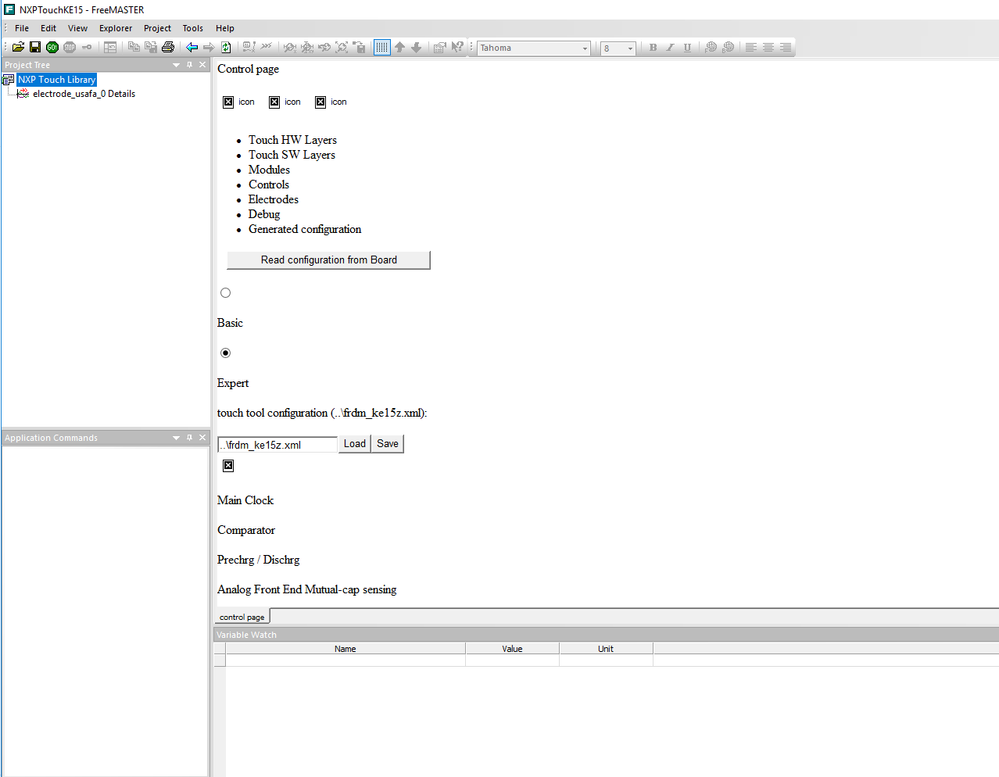Click the Copy icon in the toolbar
The height and width of the screenshot is (777, 999).
coord(134,47)
